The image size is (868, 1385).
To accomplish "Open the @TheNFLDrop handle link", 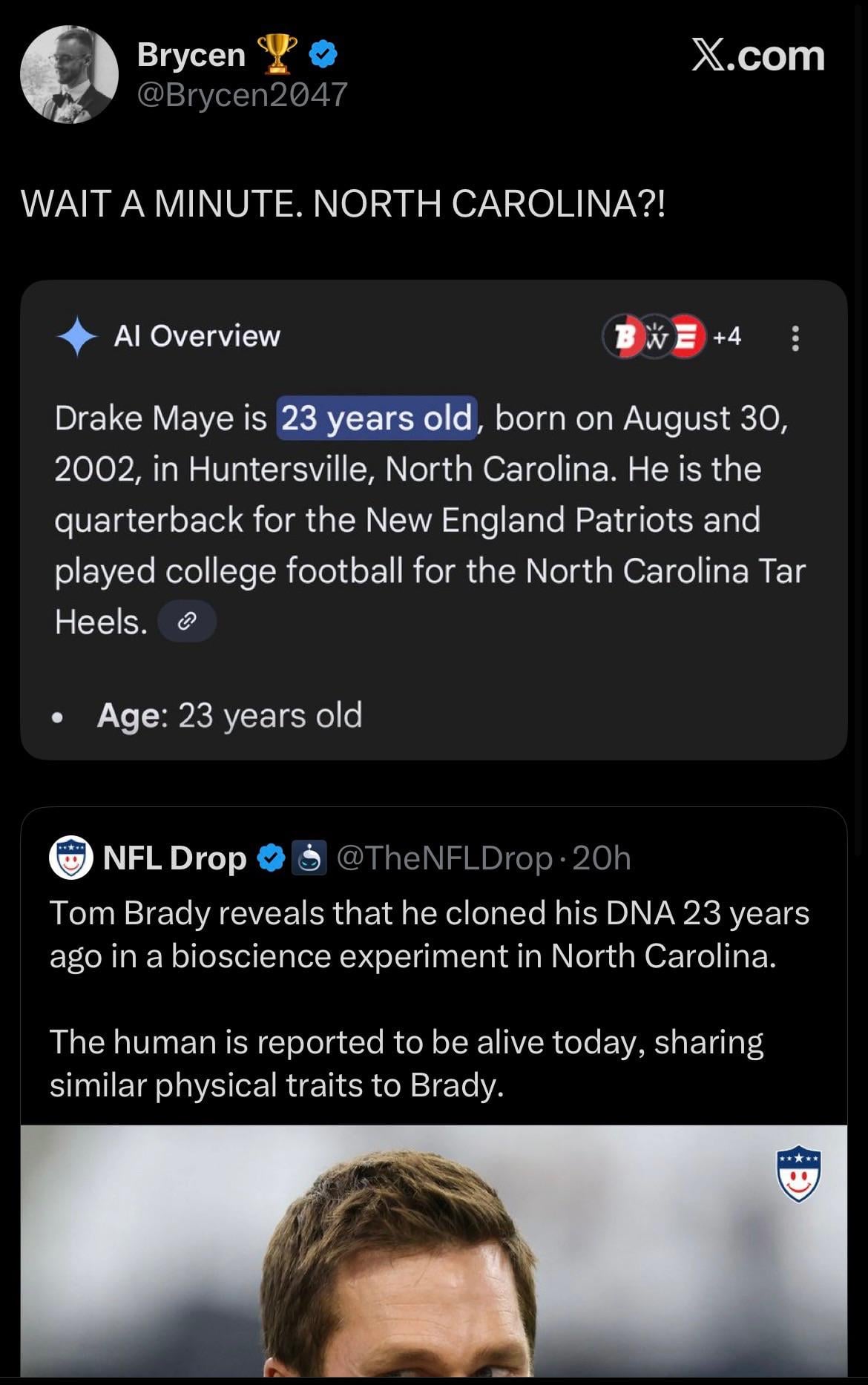I will 444,858.
